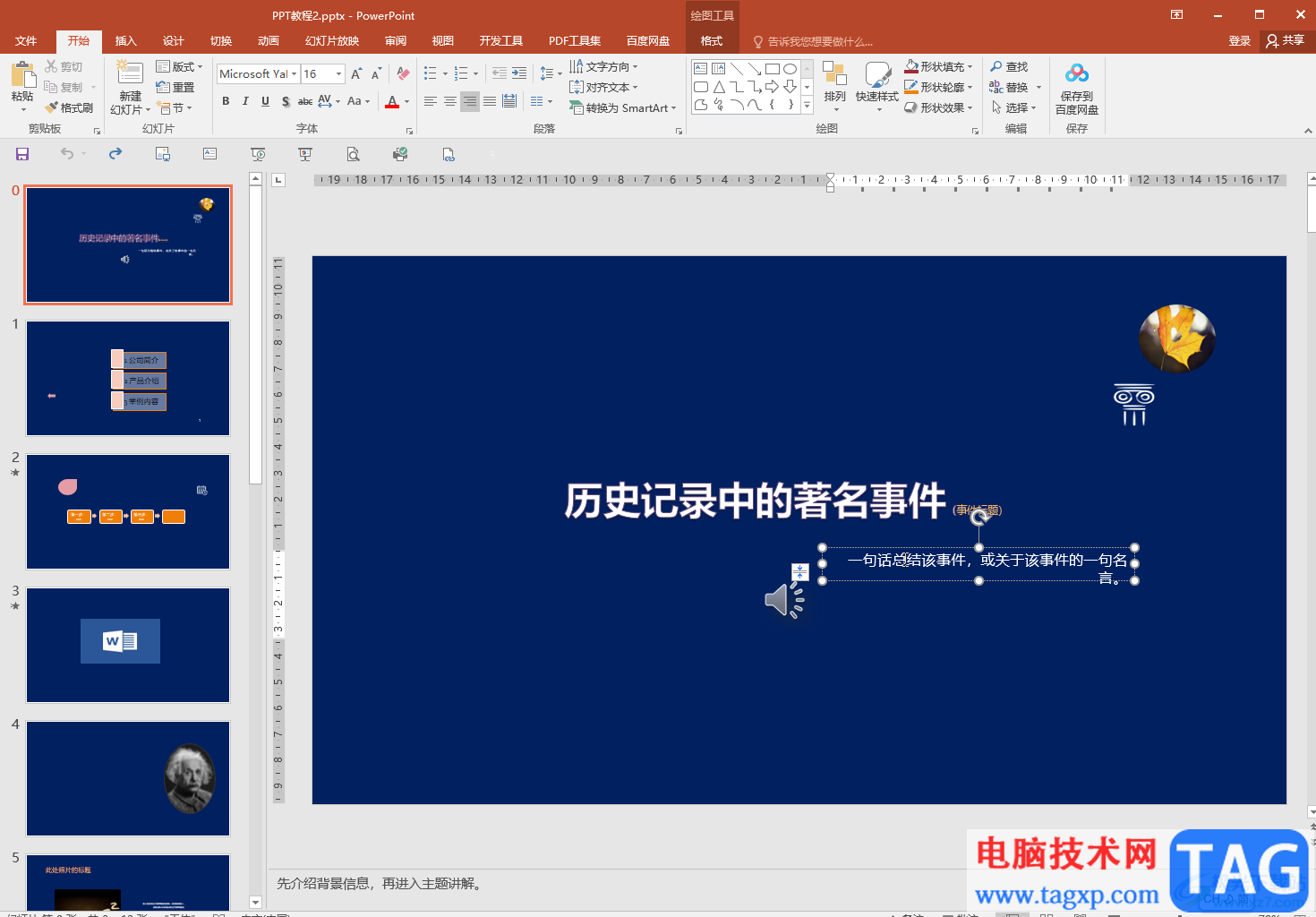Click the rotate handle above the text box

point(979,517)
